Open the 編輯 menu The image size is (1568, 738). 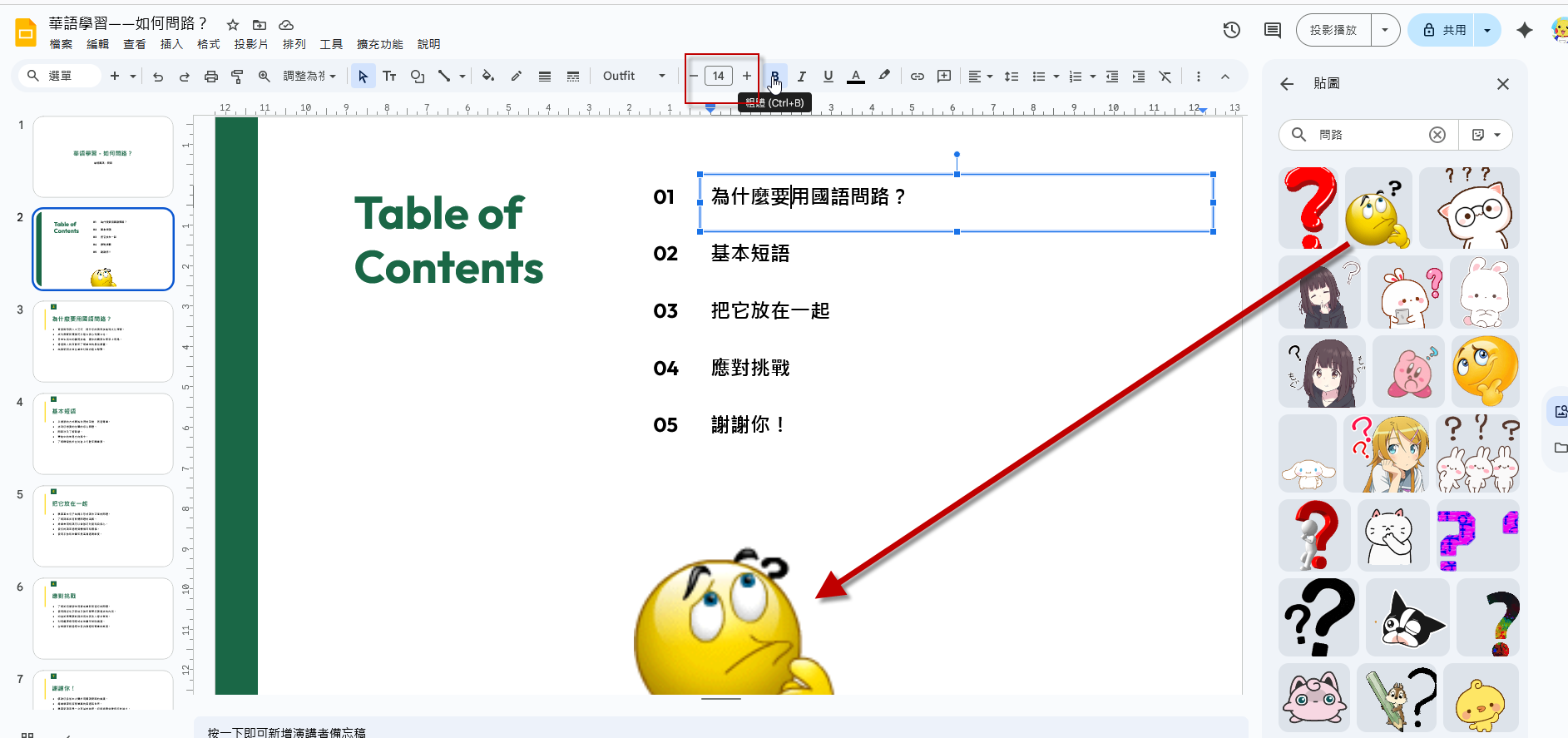pos(97,44)
